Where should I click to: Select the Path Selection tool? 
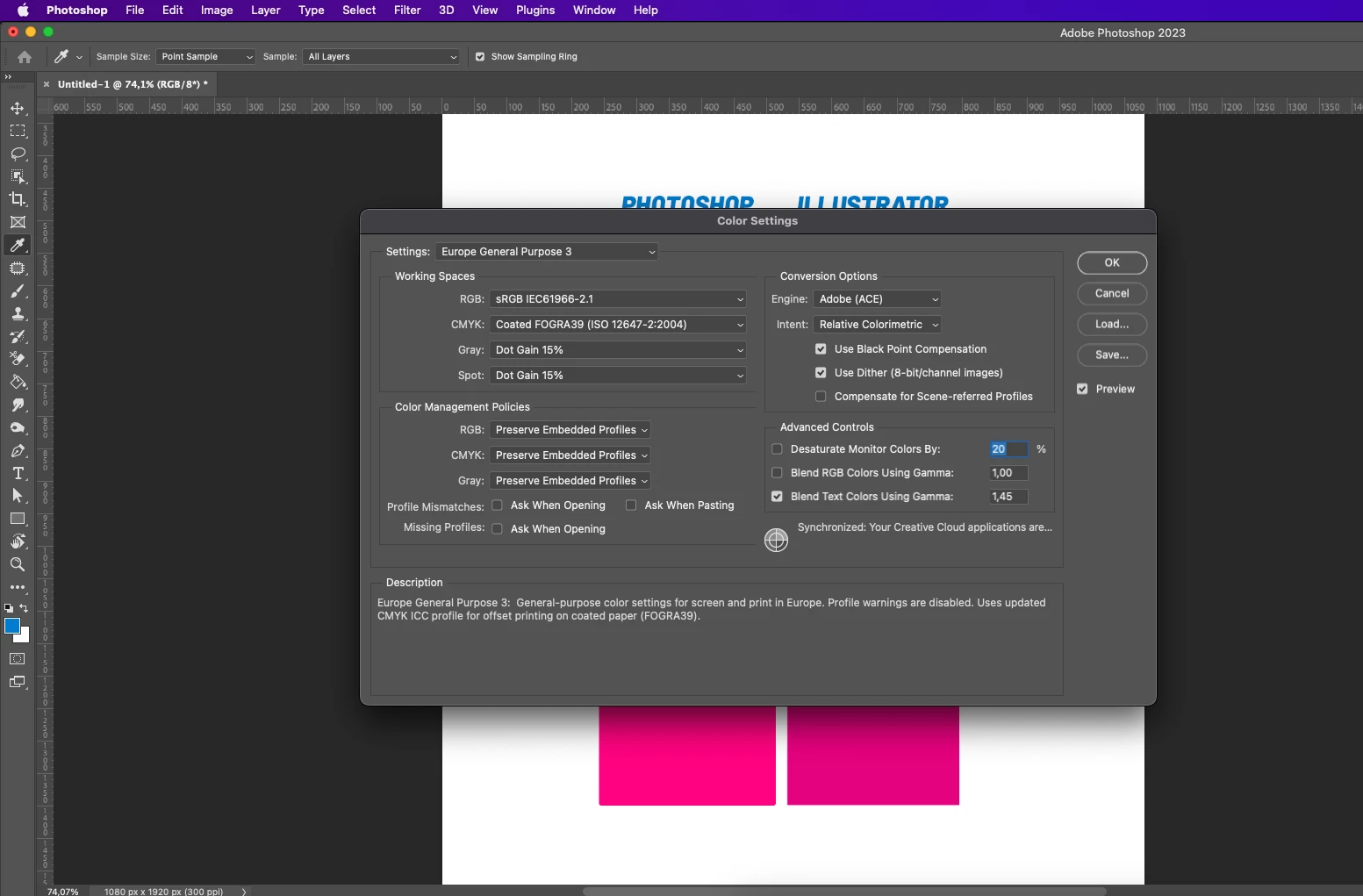click(18, 497)
